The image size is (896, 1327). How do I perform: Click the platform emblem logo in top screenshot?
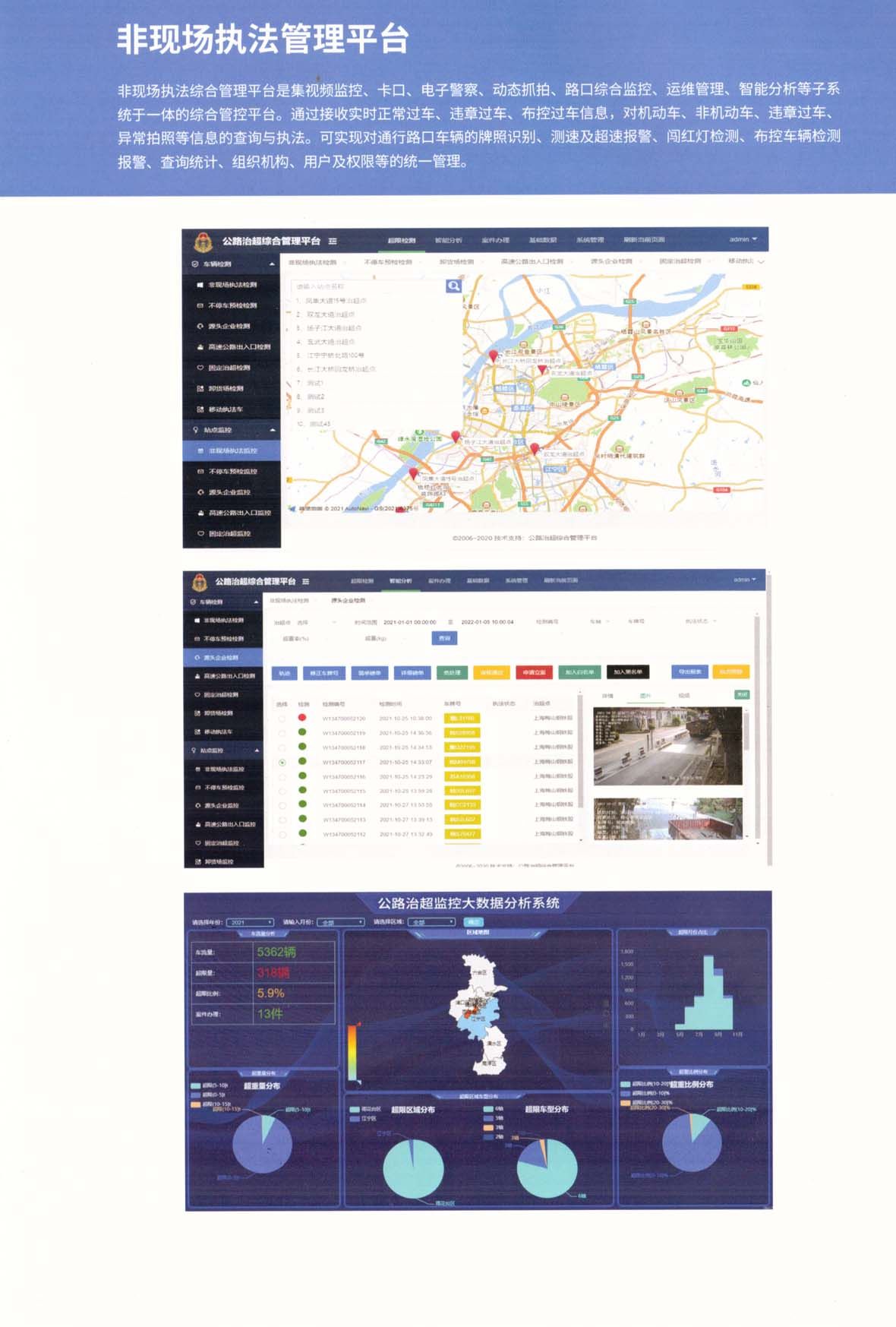(x=202, y=242)
